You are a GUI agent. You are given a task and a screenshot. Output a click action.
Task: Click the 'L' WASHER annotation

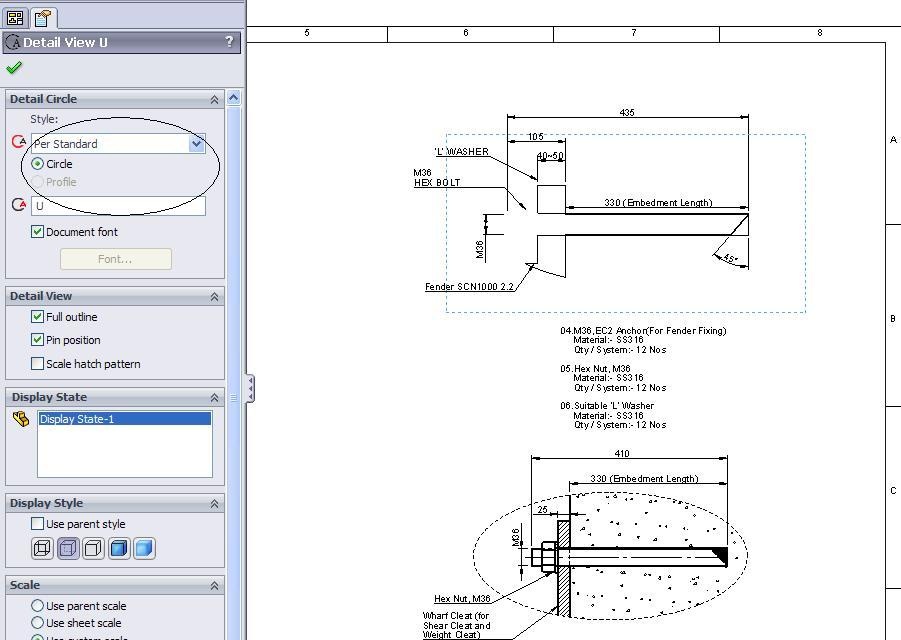click(x=461, y=152)
